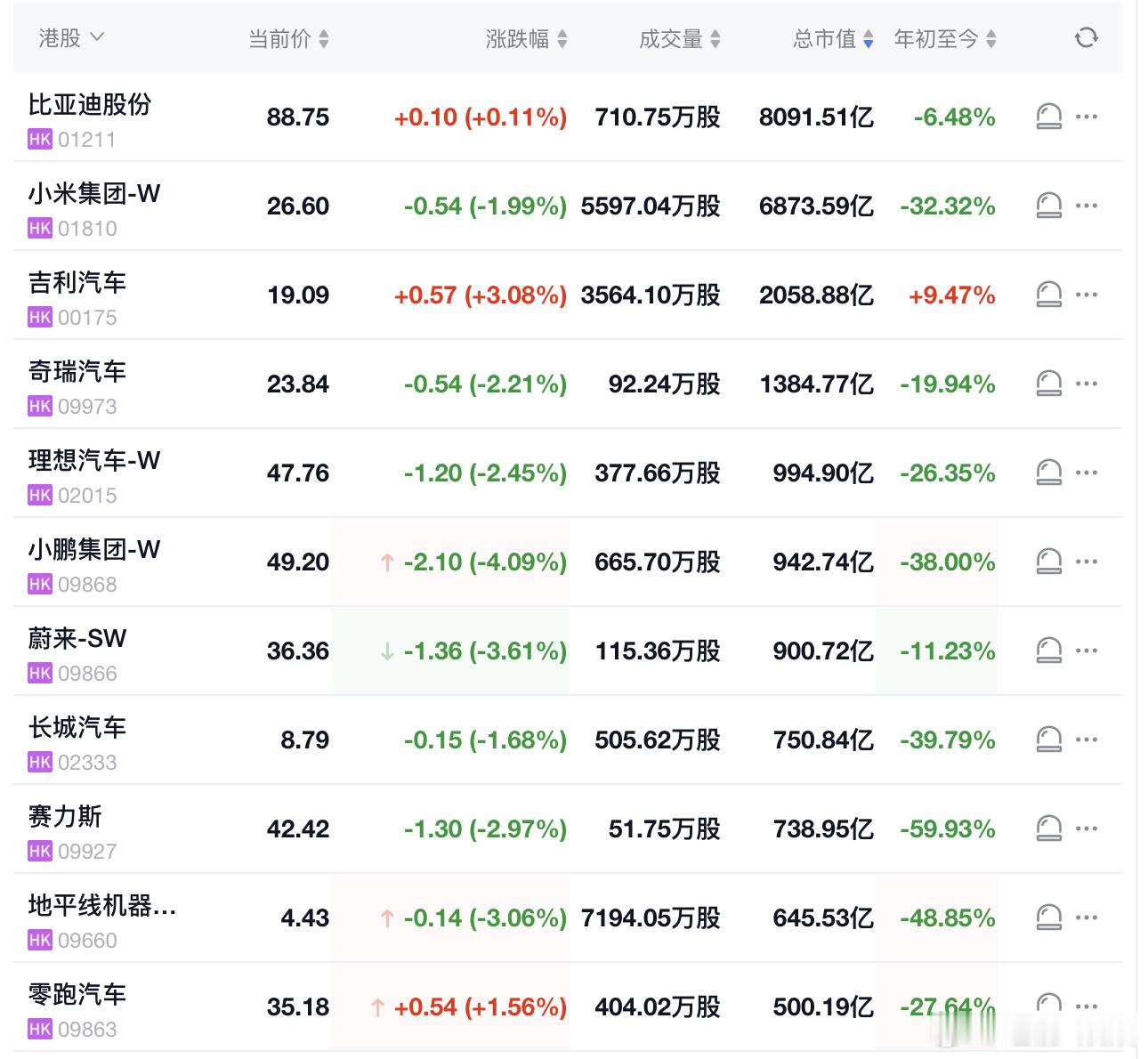Viewport: 1148px width, 1059px height.
Task: Click stock code 09866
Action: click(x=87, y=674)
